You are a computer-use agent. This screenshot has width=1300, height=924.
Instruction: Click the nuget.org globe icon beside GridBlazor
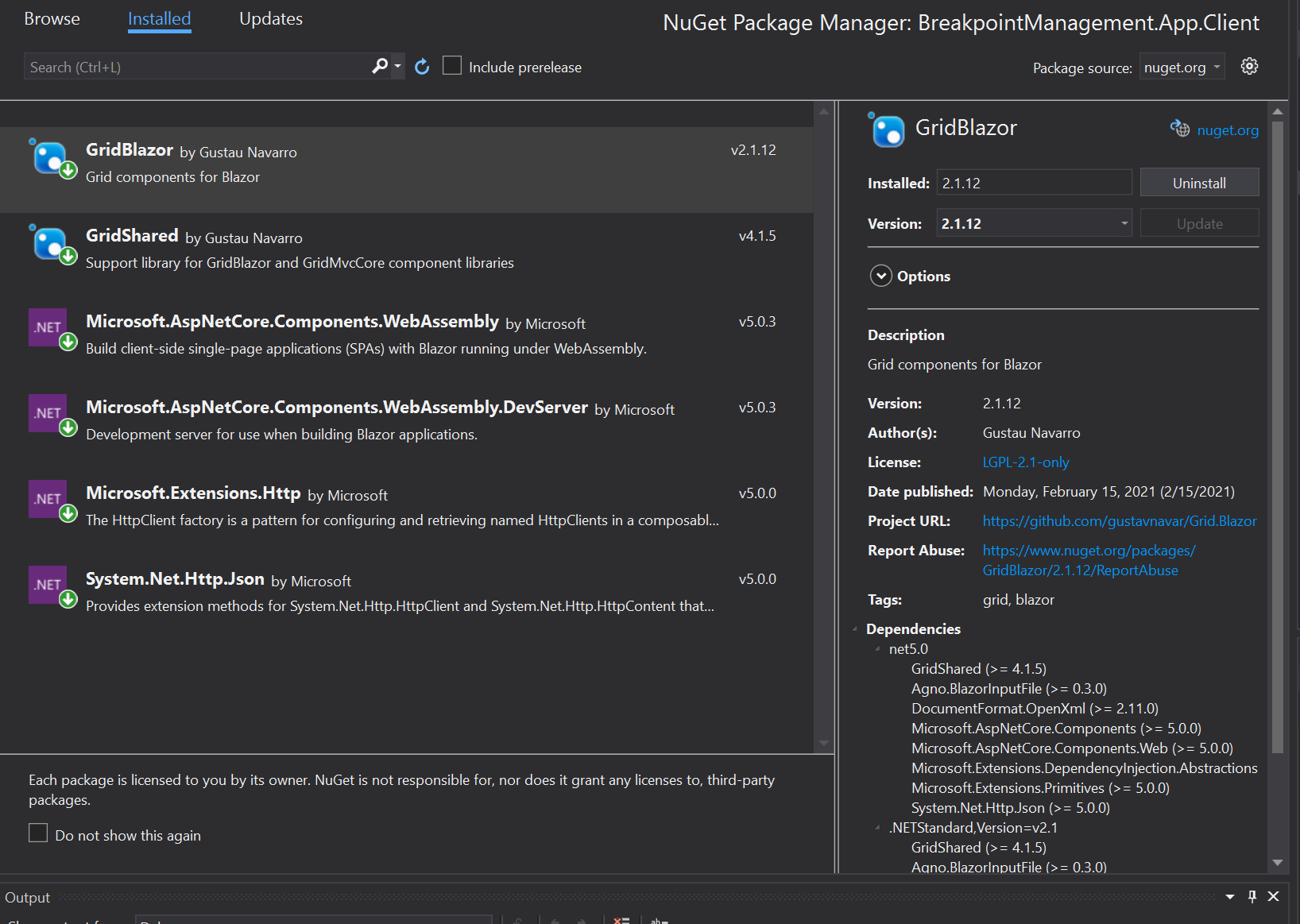coord(1180,129)
